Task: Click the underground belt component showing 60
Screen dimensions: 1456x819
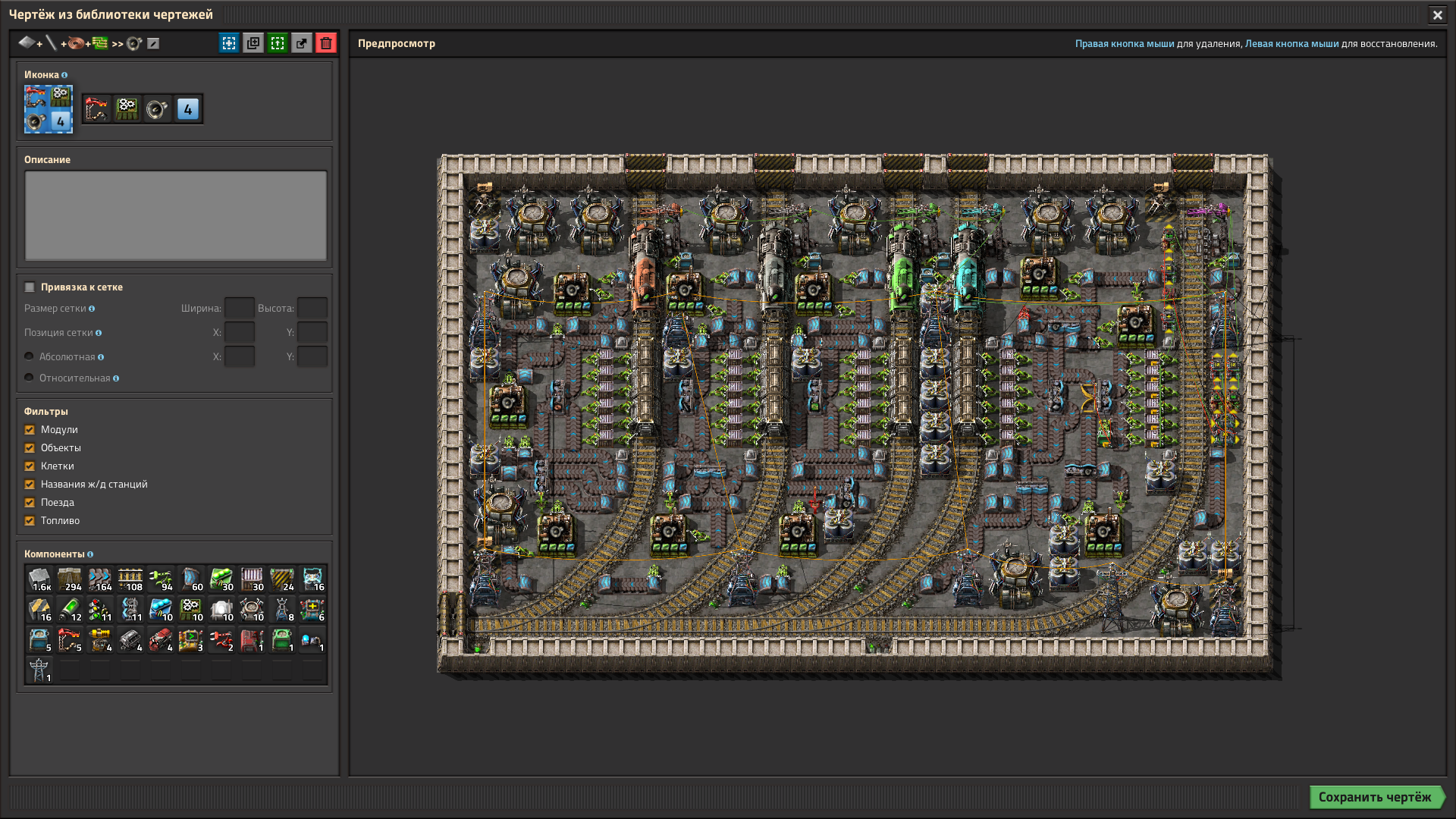Action: (x=191, y=579)
